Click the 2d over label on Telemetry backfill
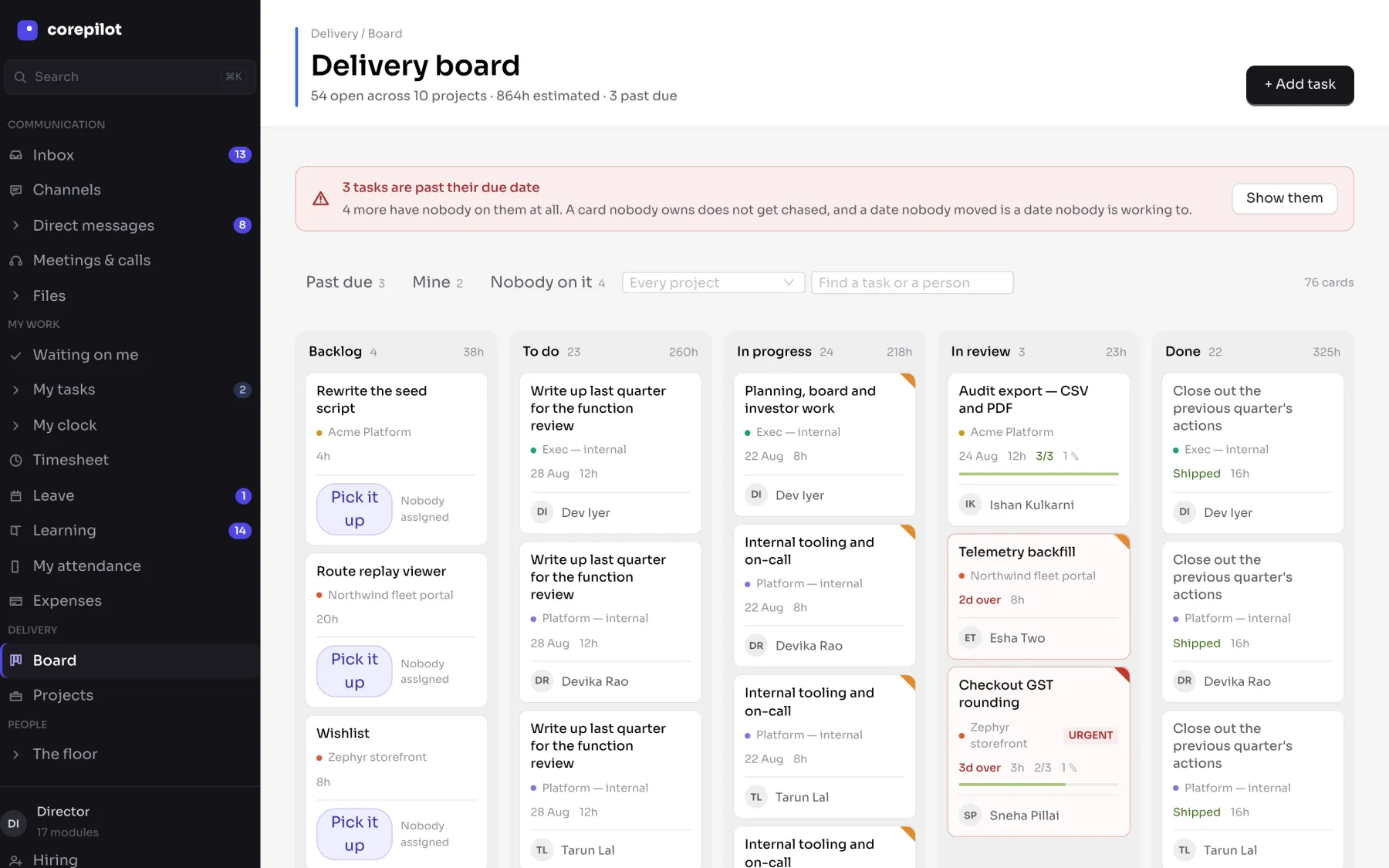 (979, 600)
